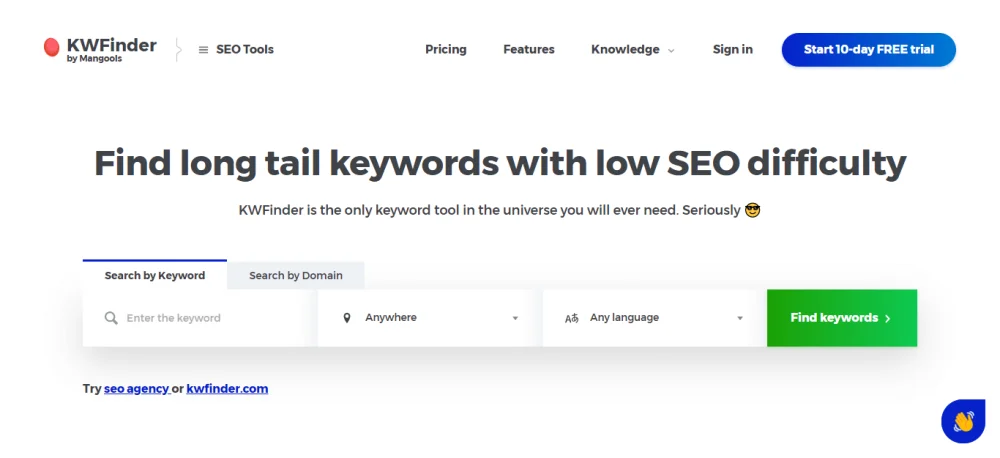
Task: Click the arrow on Find keywords button
Action: click(x=887, y=318)
